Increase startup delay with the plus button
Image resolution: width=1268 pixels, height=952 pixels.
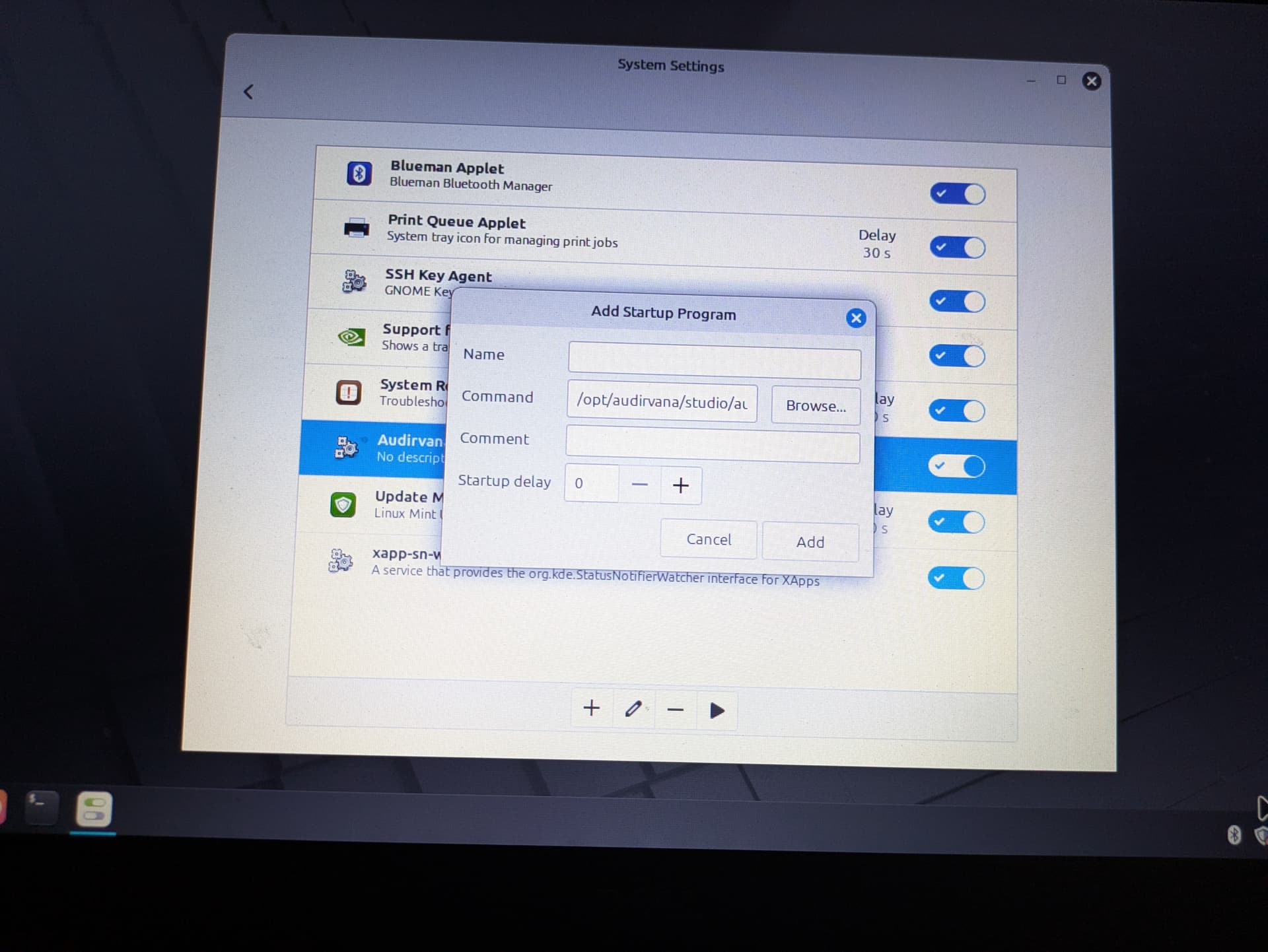click(x=680, y=486)
